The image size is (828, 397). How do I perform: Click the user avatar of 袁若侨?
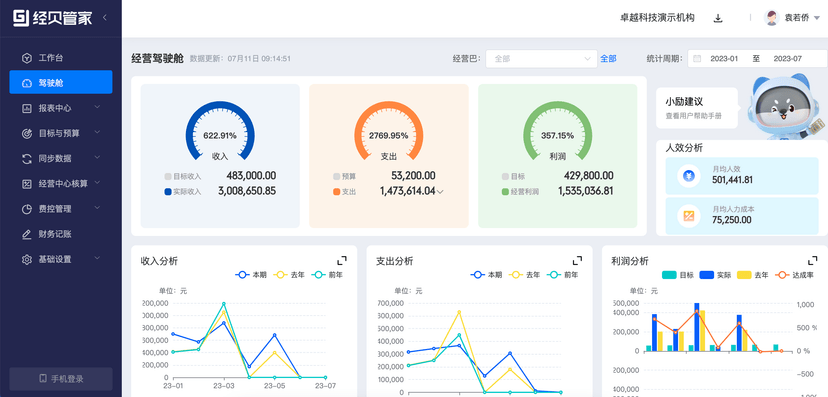[771, 17]
